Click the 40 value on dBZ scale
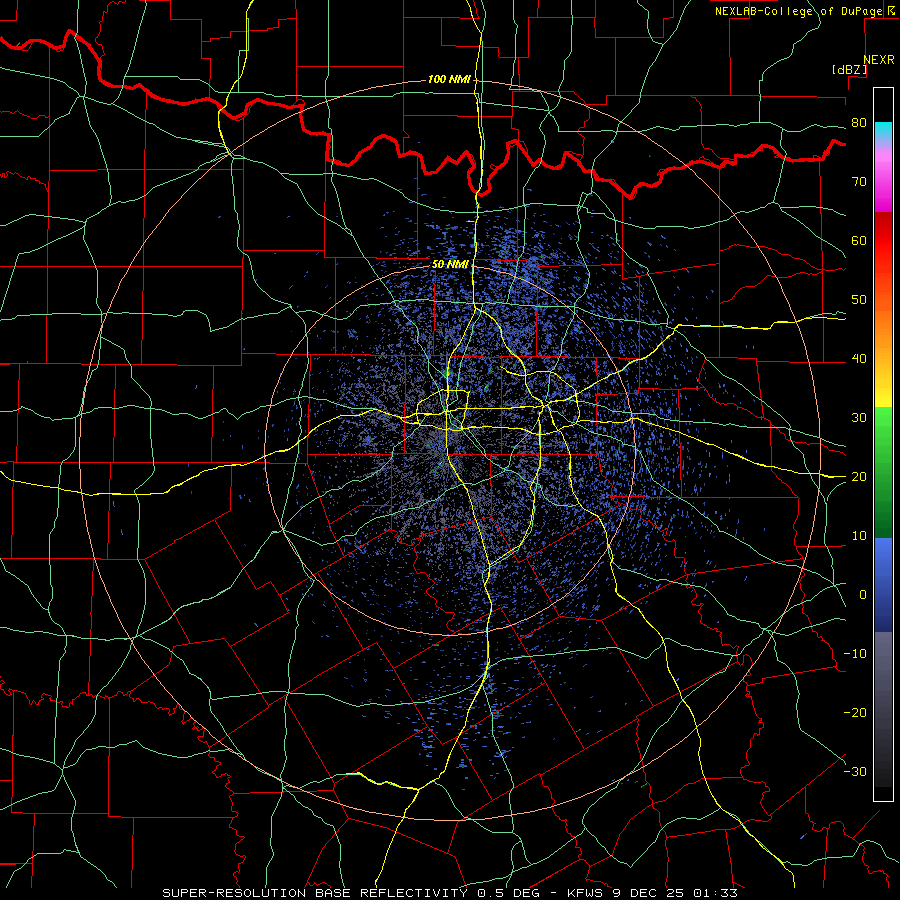This screenshot has width=900, height=900. tap(859, 359)
